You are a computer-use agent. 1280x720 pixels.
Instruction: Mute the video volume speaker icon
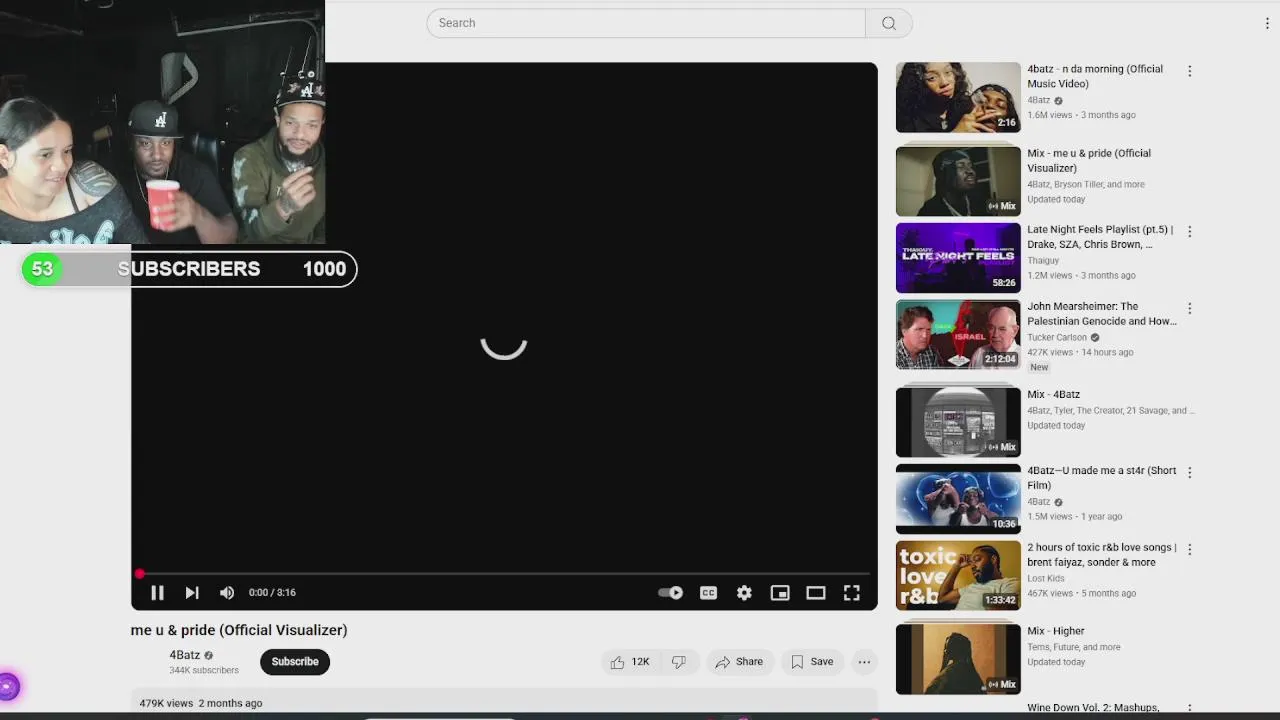click(x=227, y=592)
